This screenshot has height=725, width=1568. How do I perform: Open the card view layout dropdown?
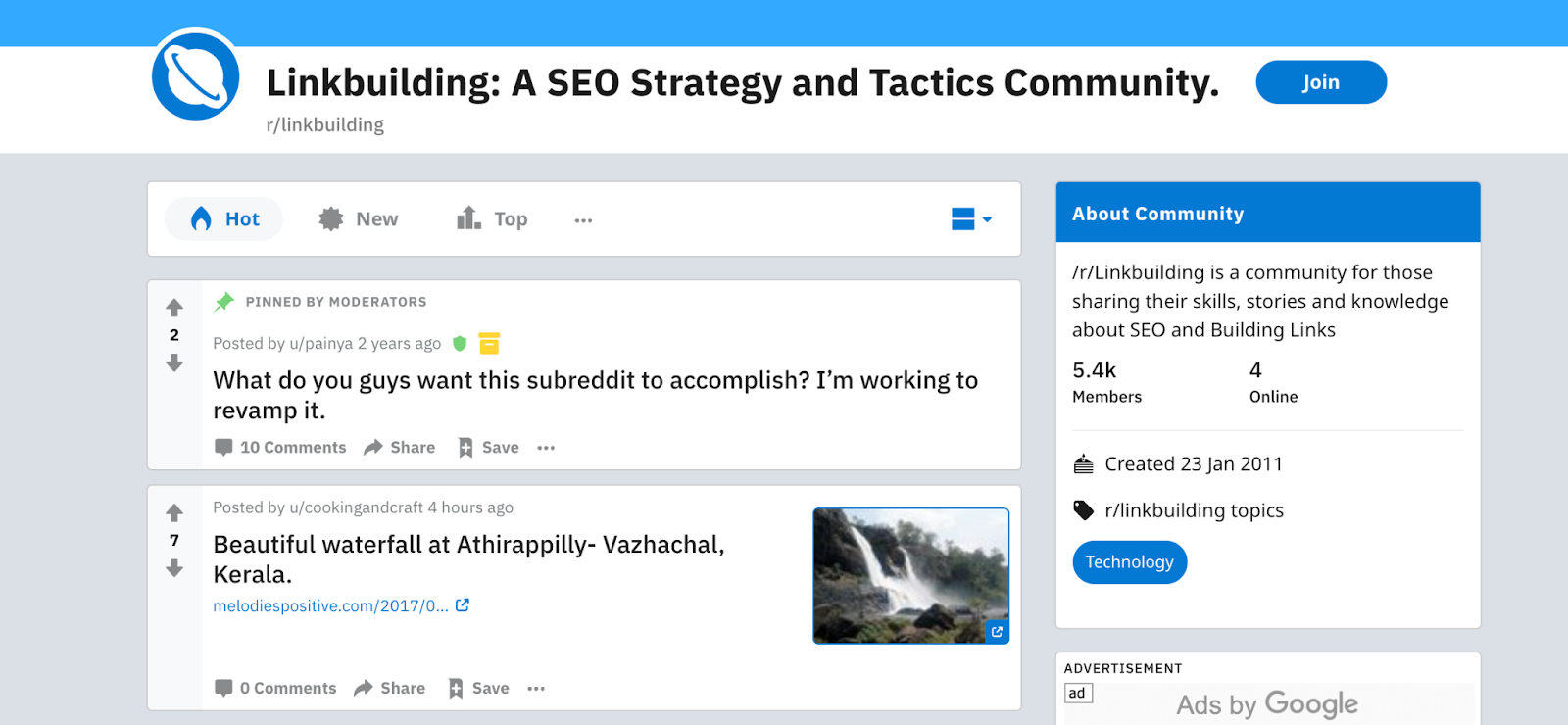971,219
